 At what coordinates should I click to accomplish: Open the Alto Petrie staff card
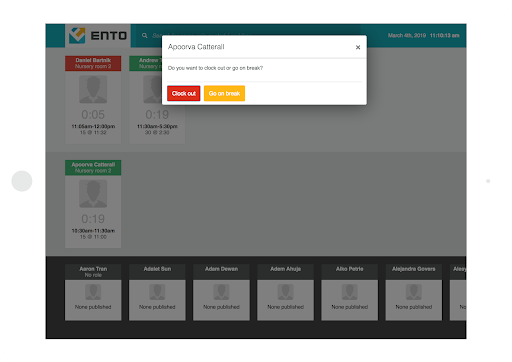pos(349,292)
